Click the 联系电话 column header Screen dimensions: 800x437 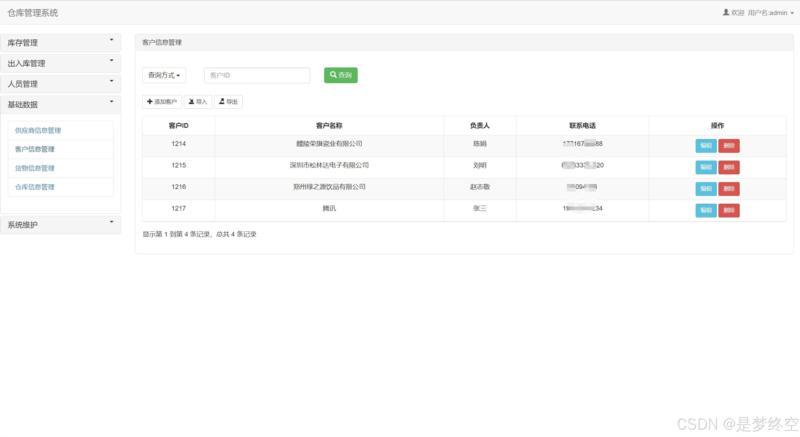(582, 125)
